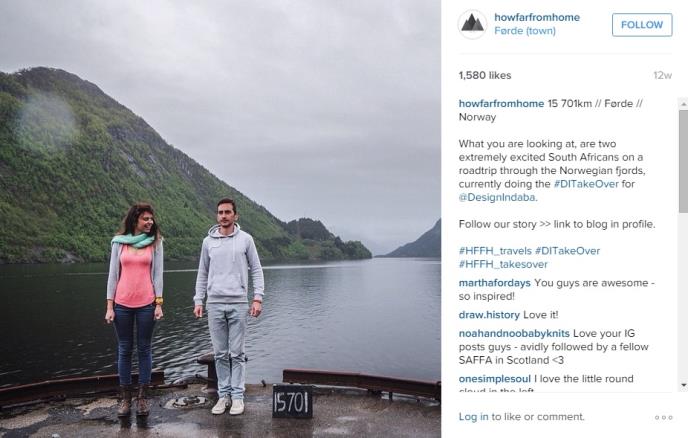The image size is (688, 438).
Task: Visit onesimplesoul commenter profile
Action: click(494, 379)
